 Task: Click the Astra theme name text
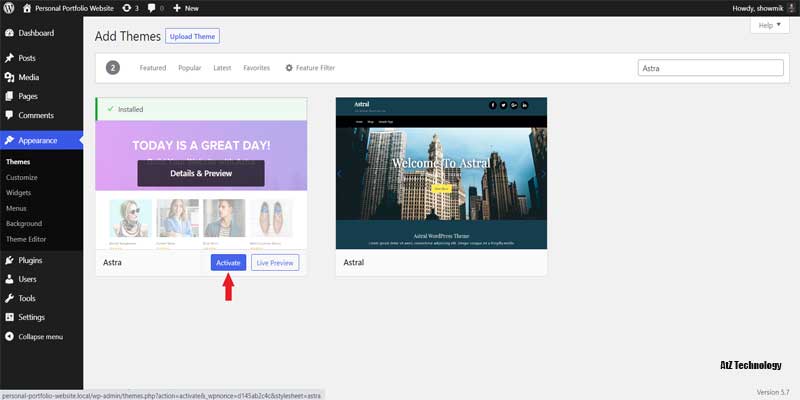point(112,263)
